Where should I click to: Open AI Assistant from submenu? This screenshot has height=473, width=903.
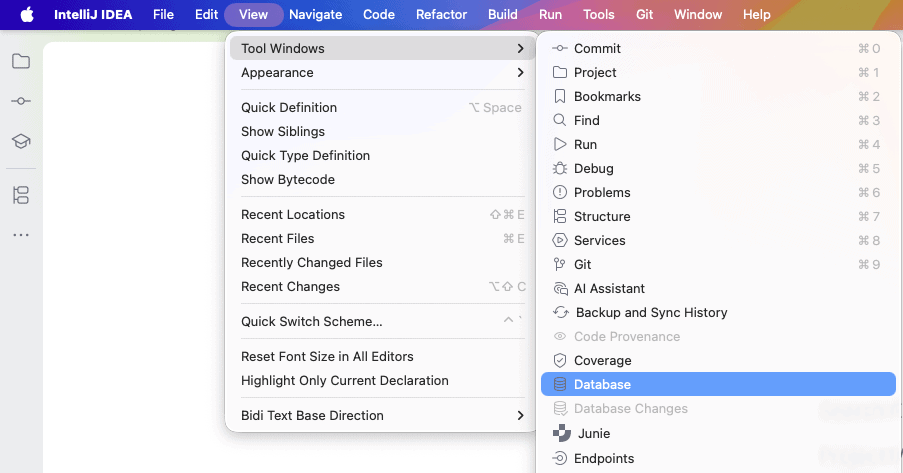pos(608,289)
